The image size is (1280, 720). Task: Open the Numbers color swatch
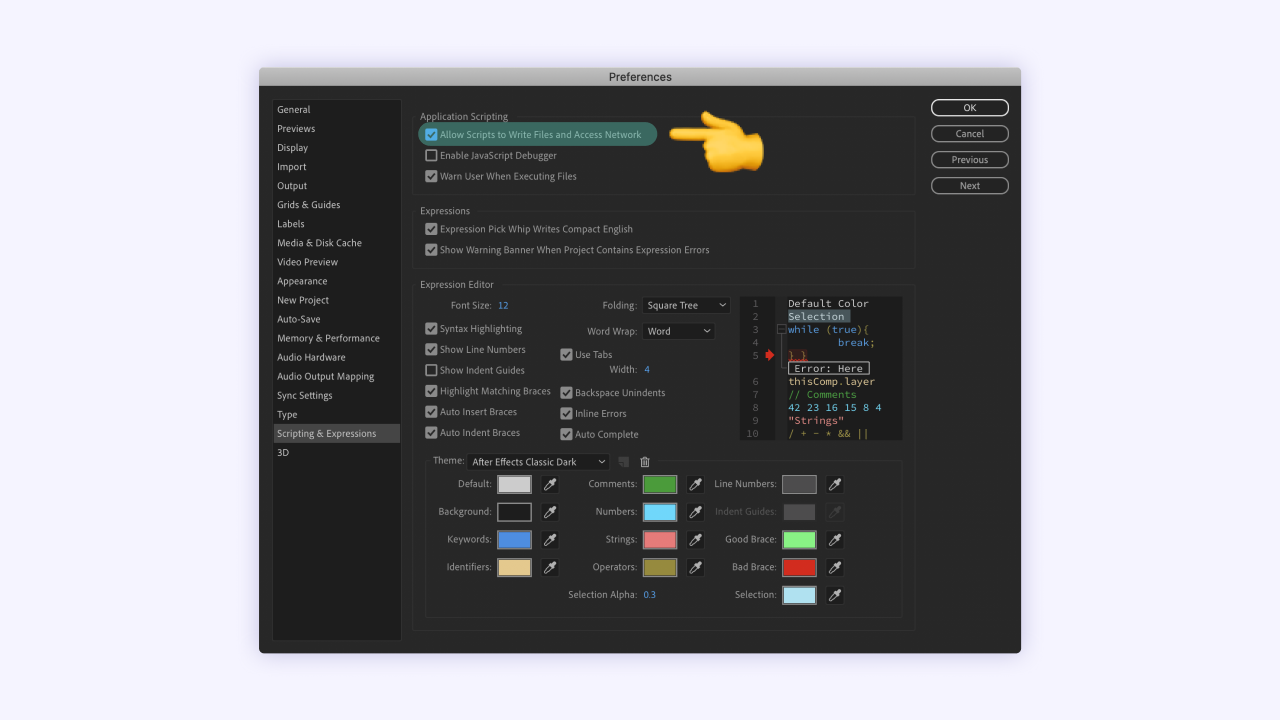click(x=660, y=512)
